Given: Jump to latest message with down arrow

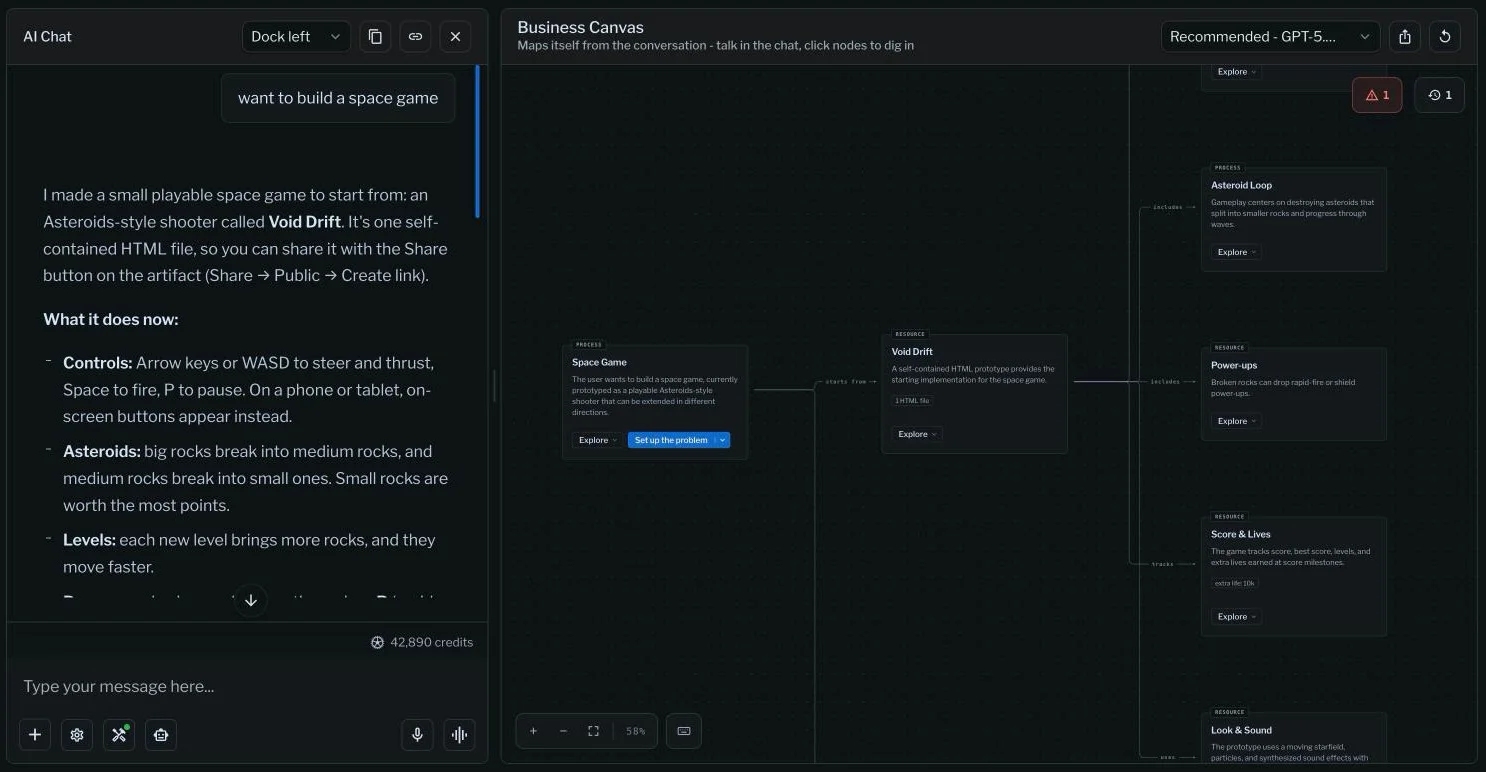Looking at the screenshot, I should point(251,600).
